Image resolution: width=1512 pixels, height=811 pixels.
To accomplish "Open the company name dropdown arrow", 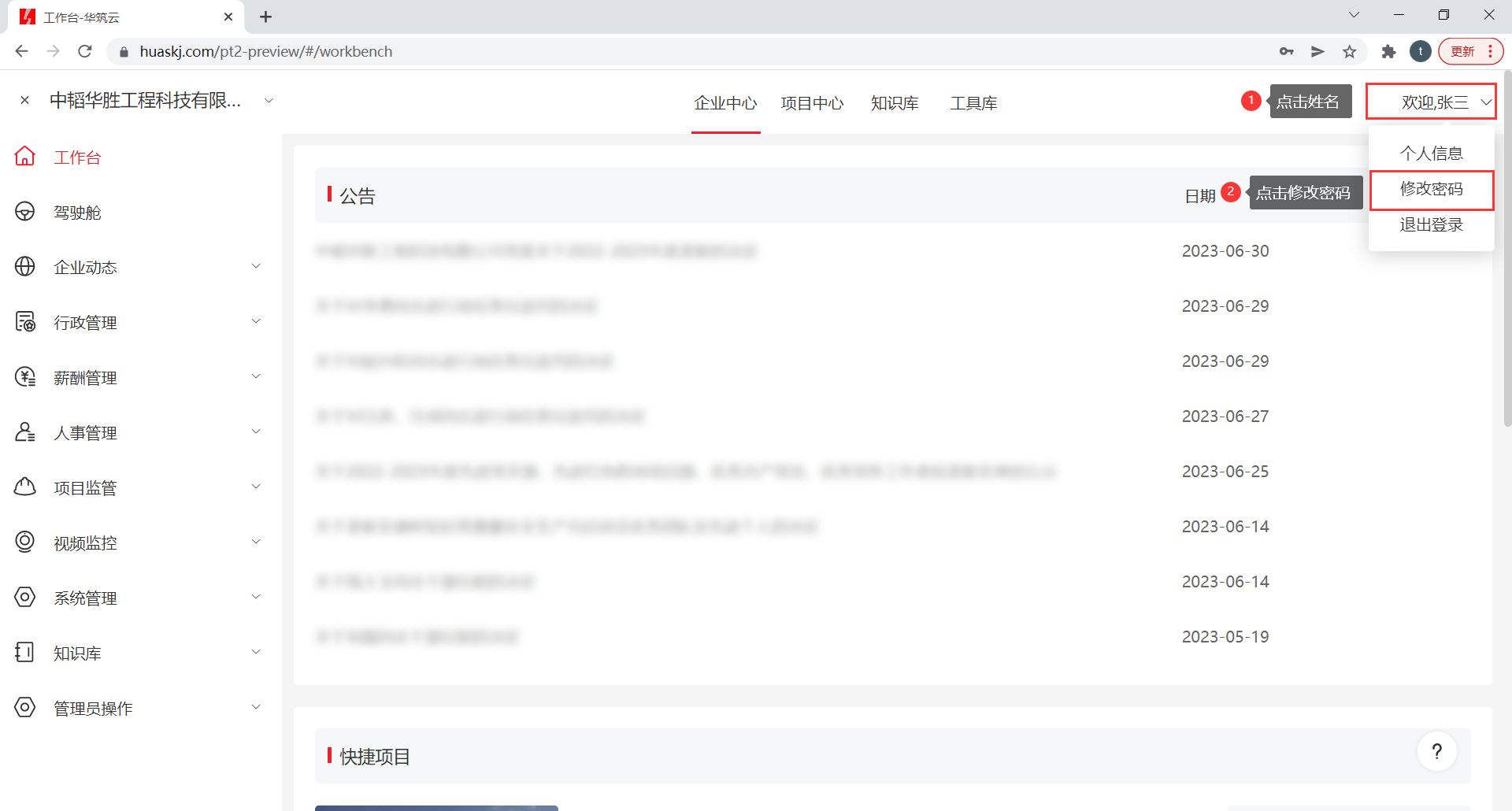I will pos(269,101).
